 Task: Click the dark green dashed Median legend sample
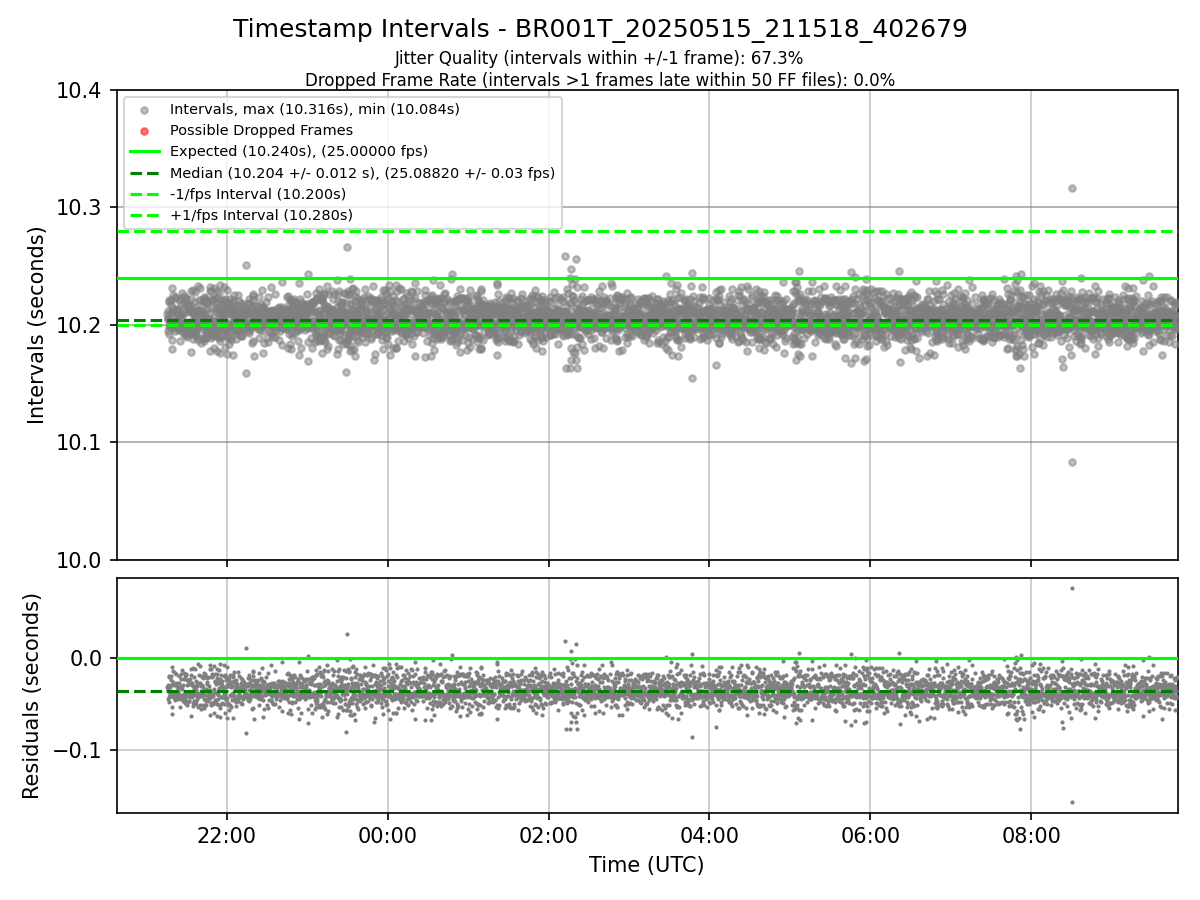[145, 173]
